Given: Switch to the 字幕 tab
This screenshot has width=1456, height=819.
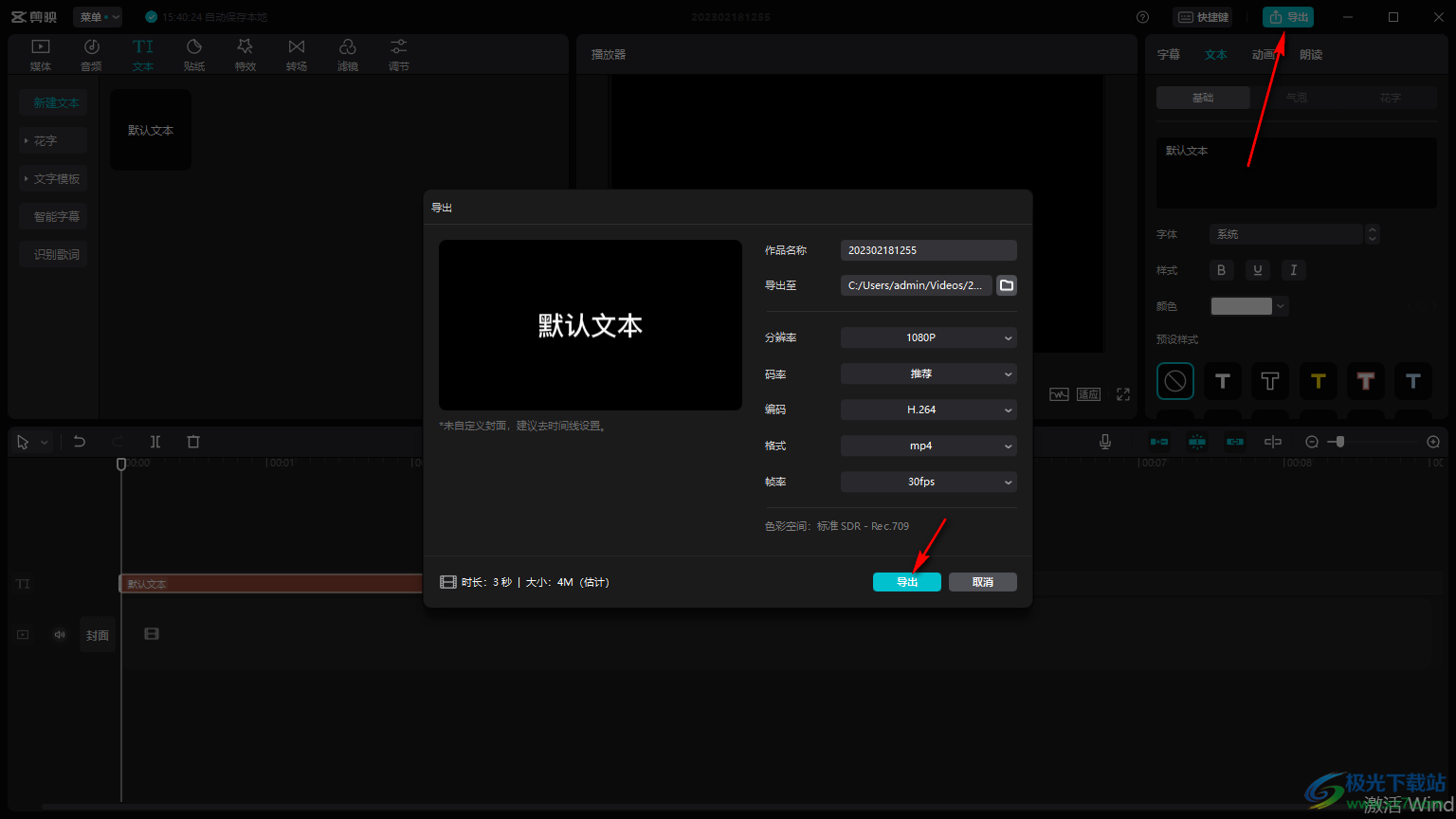Looking at the screenshot, I should [x=1169, y=55].
